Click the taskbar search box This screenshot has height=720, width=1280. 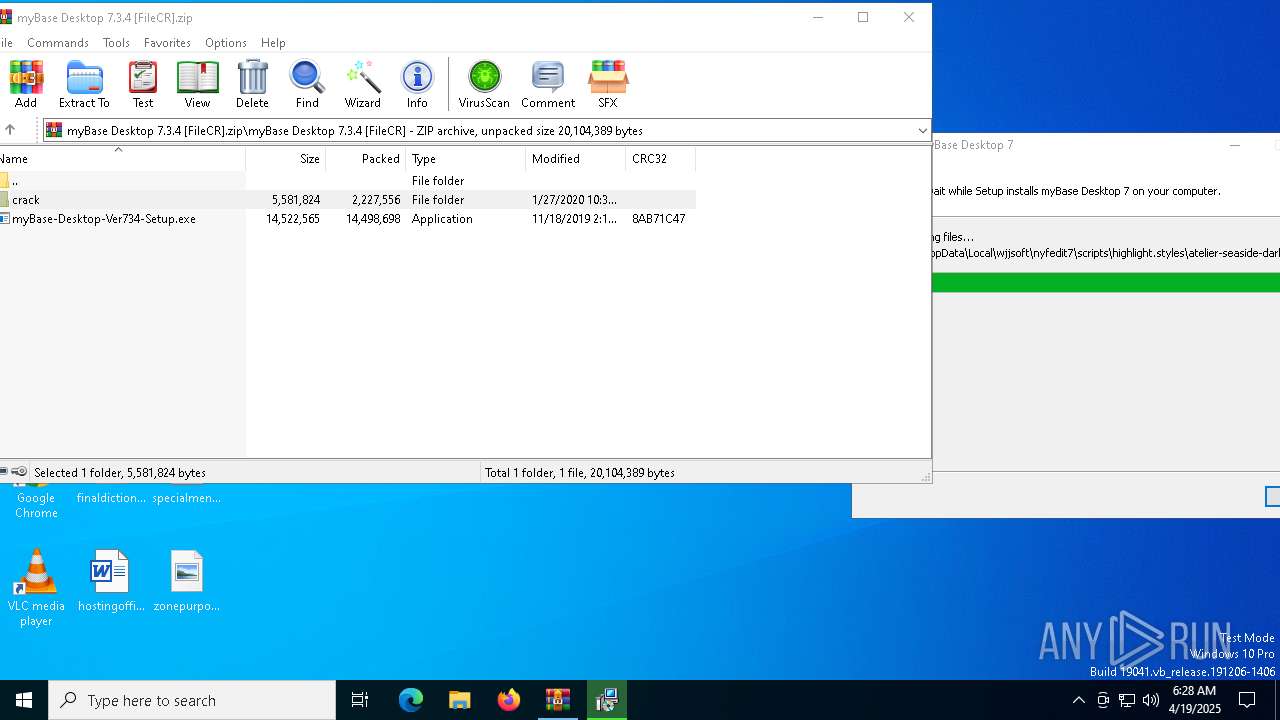(x=192, y=700)
